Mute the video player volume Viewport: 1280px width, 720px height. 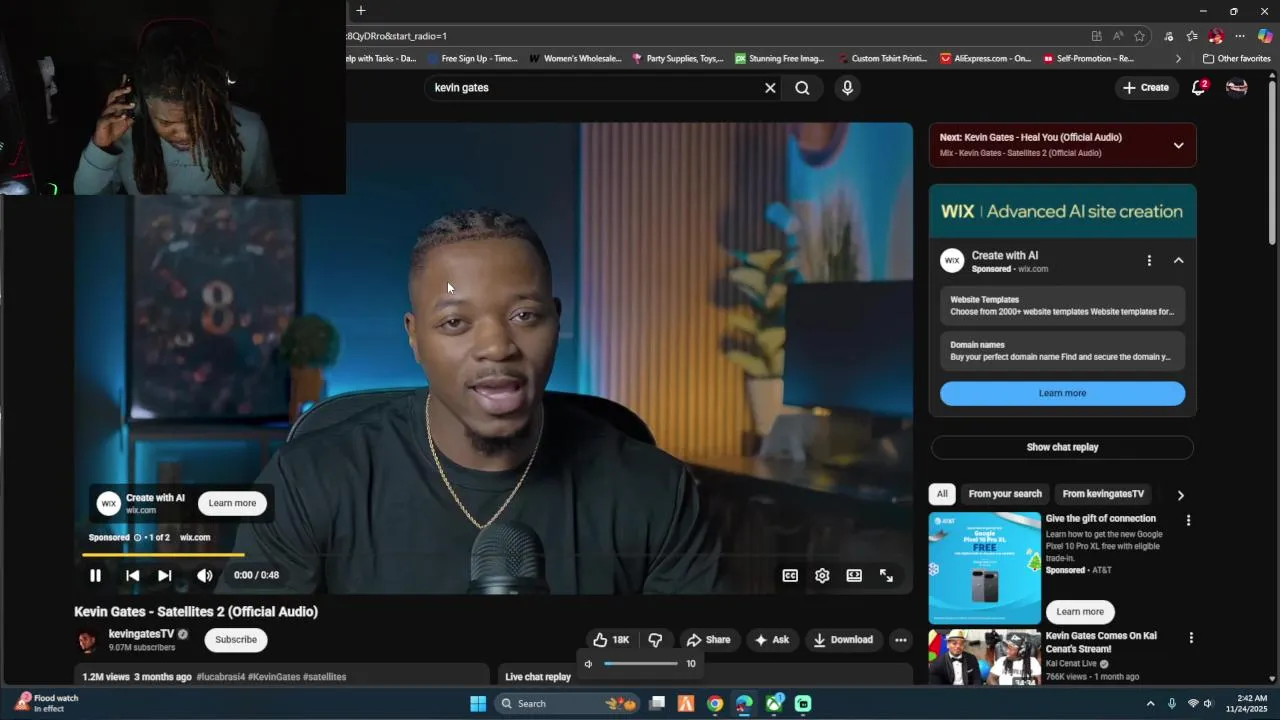(x=204, y=575)
